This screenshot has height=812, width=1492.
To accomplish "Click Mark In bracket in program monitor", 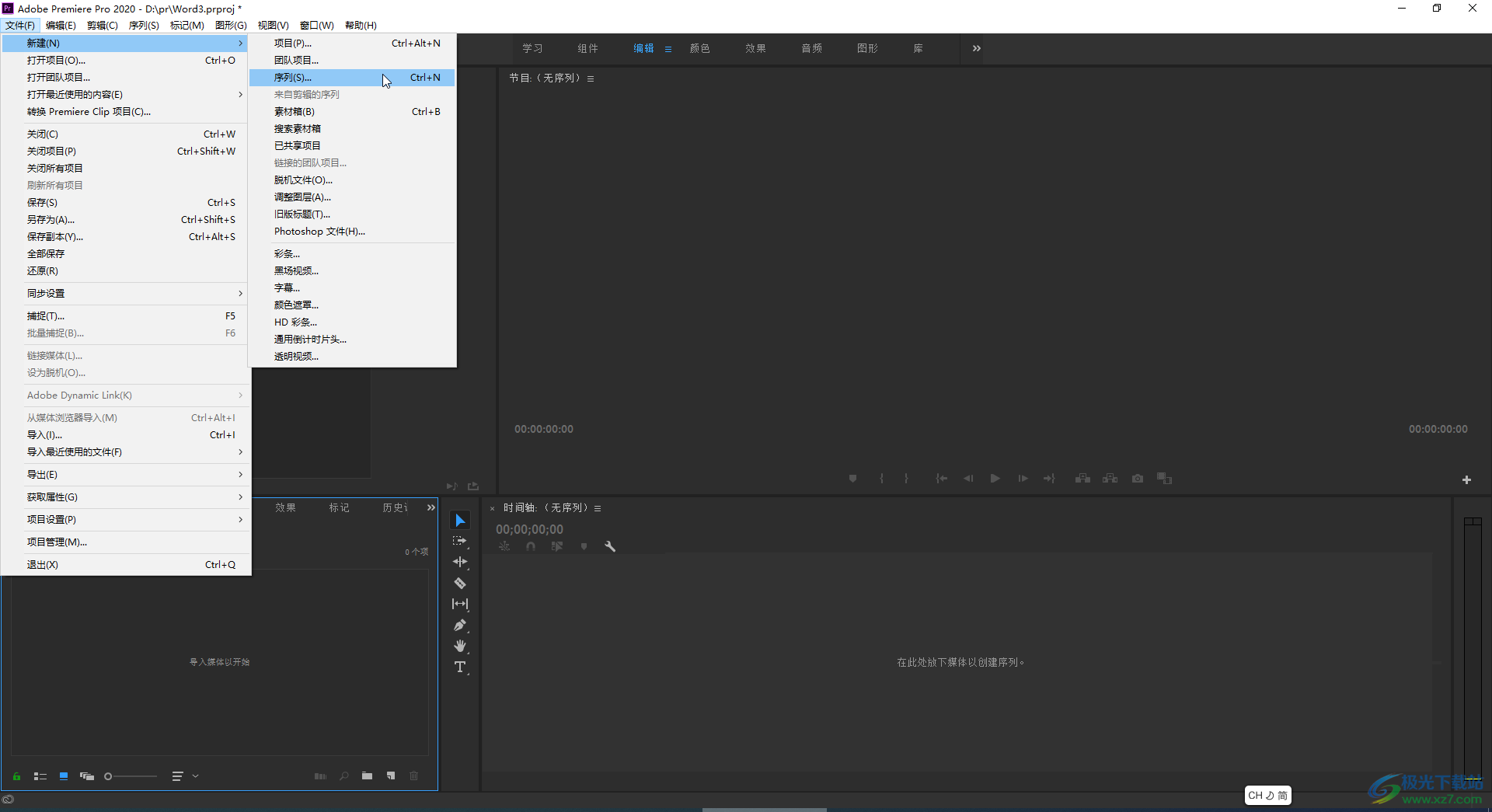I will click(881, 479).
